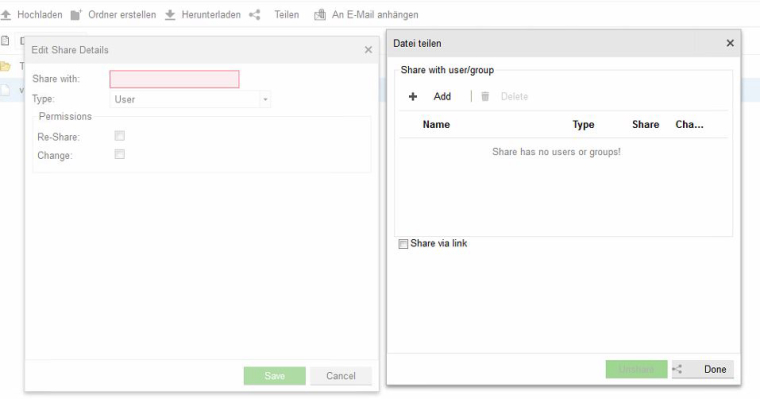Close the Edit Share Details dialog
760x399 pixels.
(x=368, y=50)
